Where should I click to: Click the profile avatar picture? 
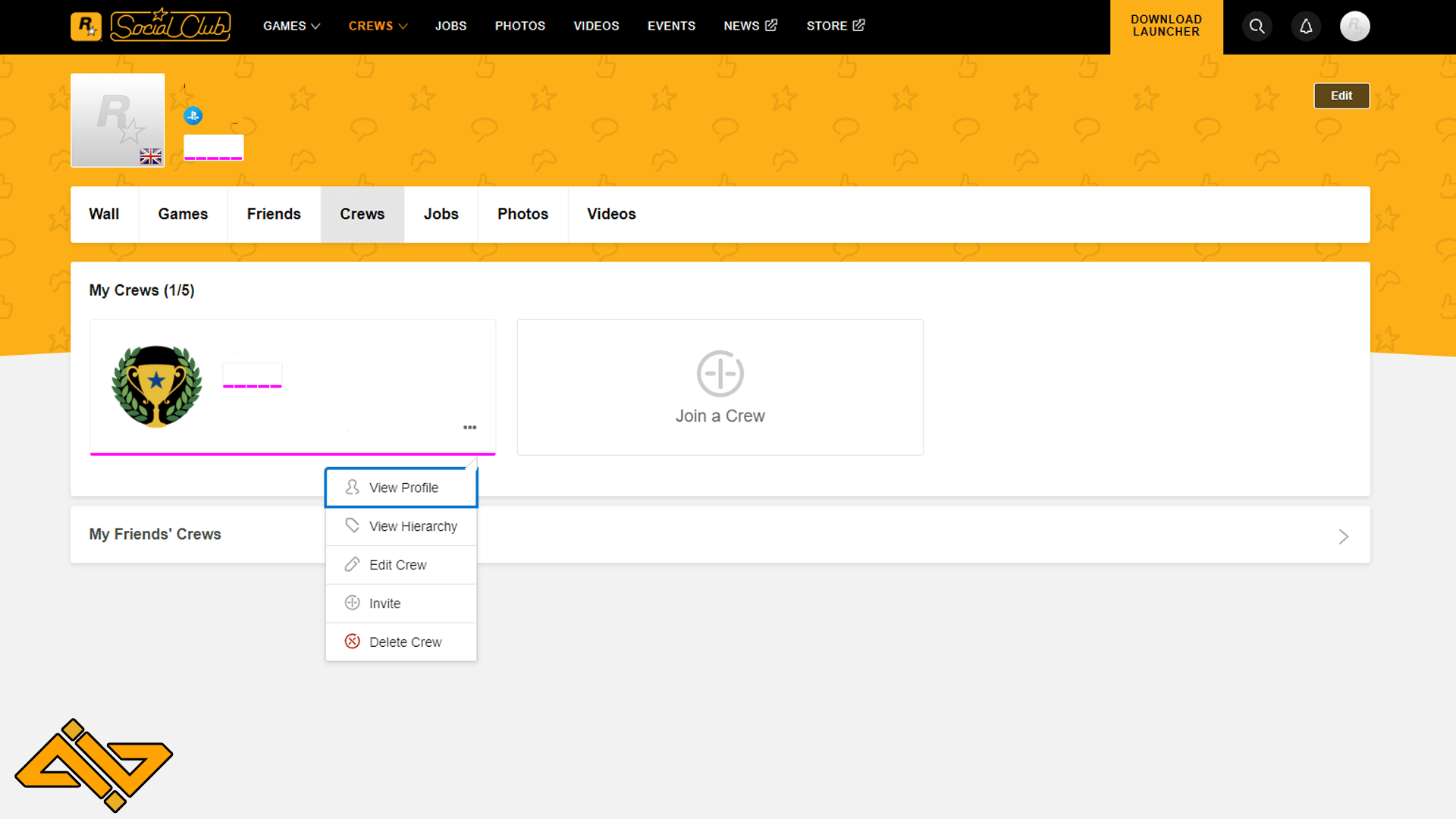coord(118,120)
